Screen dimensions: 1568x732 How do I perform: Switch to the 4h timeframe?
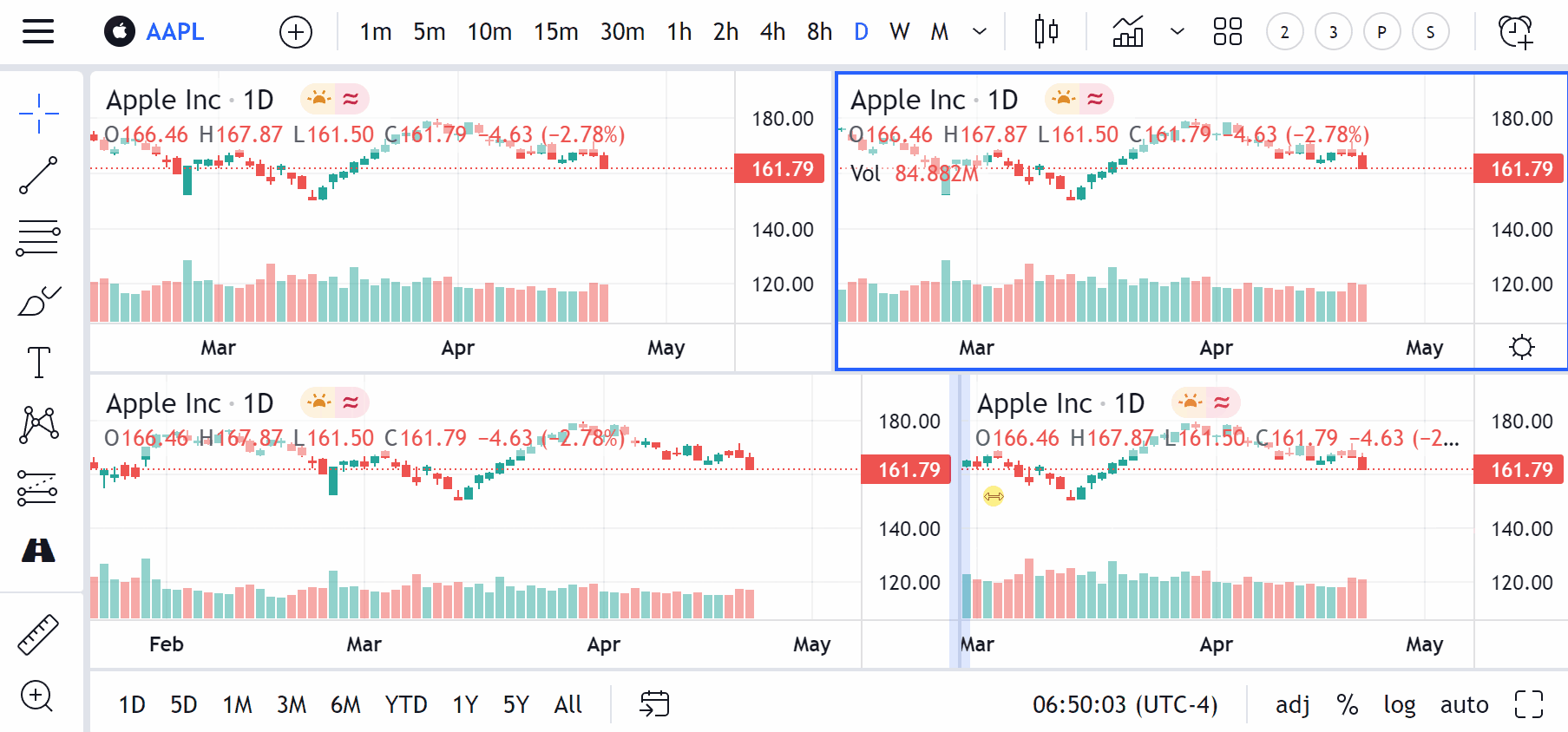(772, 32)
